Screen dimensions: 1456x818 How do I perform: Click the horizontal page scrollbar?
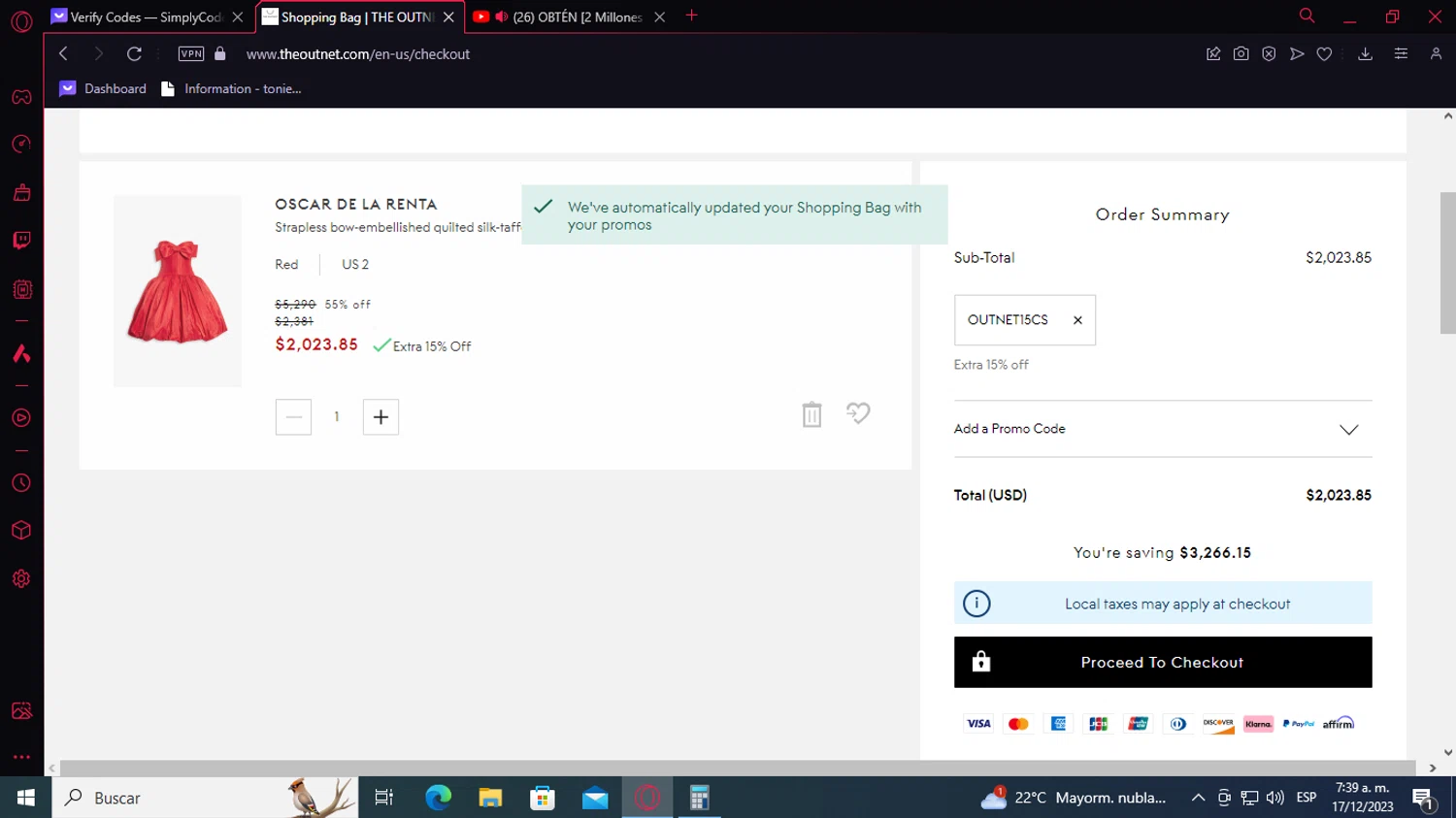click(x=738, y=768)
